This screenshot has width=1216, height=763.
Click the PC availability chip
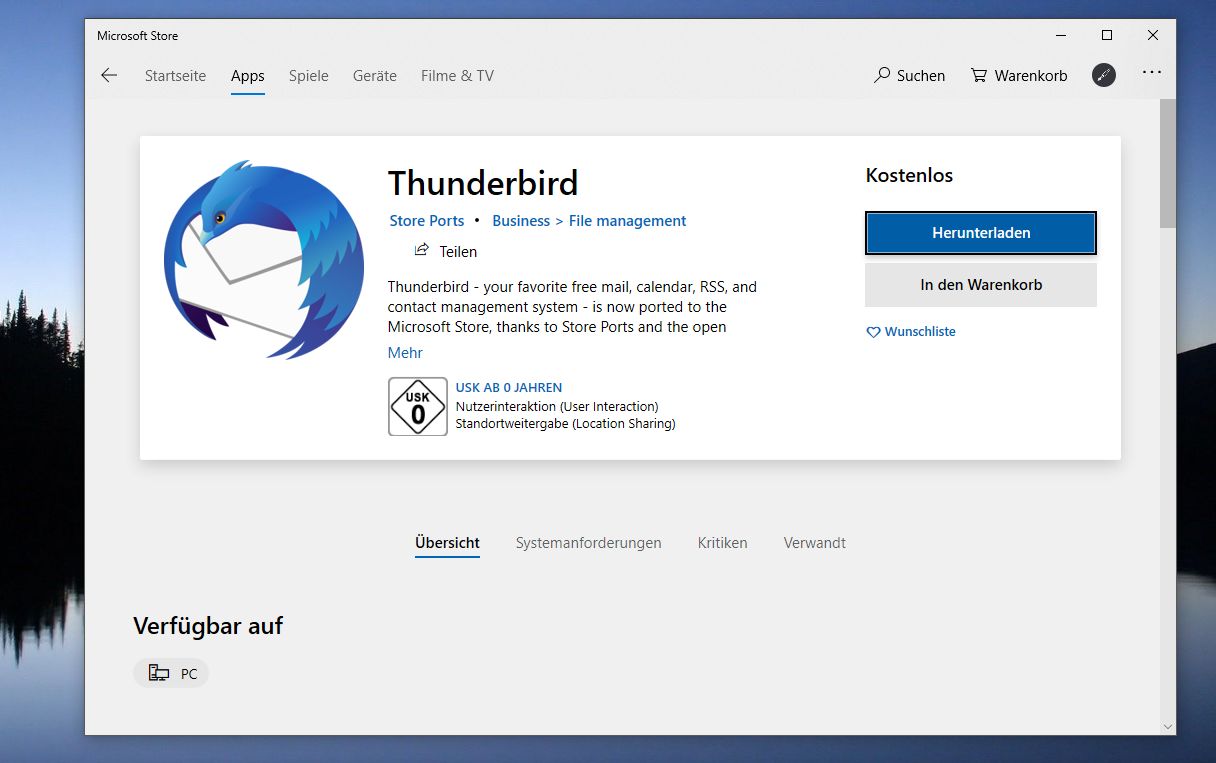click(x=171, y=673)
